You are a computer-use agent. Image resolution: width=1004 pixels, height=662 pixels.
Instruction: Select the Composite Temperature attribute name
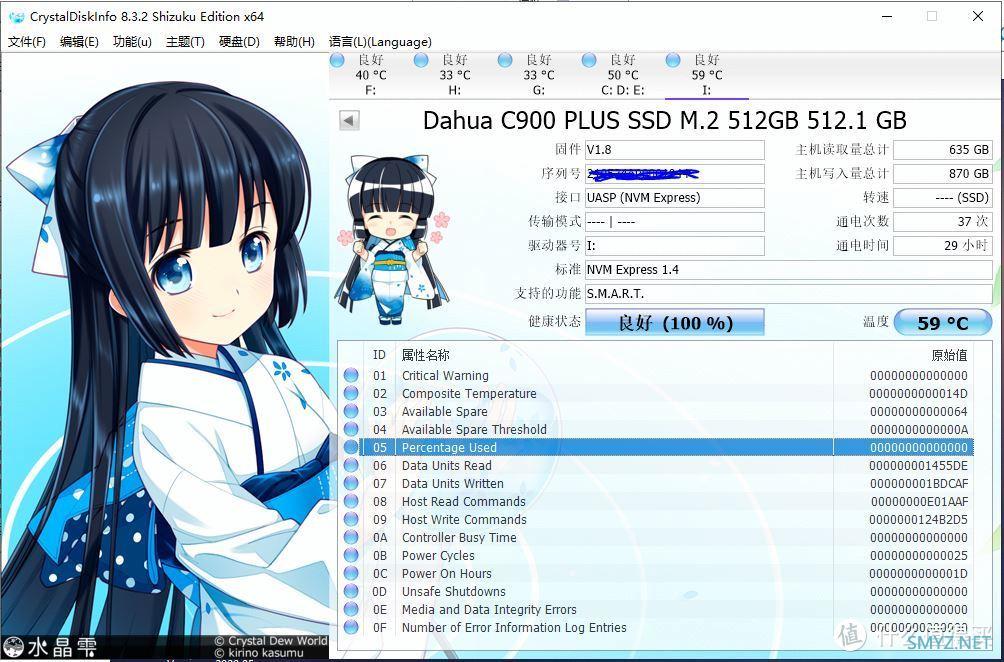(469, 394)
